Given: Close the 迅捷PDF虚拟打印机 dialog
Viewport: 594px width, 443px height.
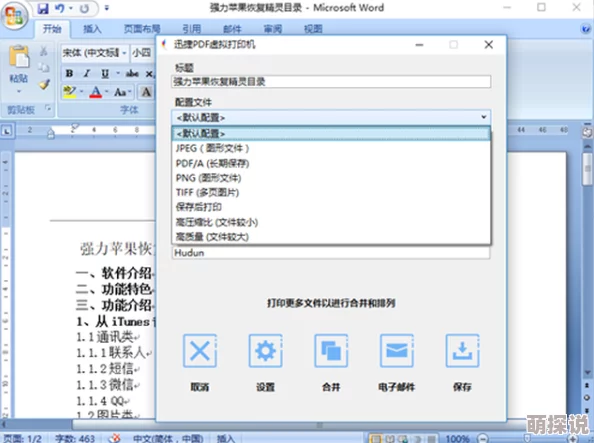Looking at the screenshot, I should coord(489,45).
